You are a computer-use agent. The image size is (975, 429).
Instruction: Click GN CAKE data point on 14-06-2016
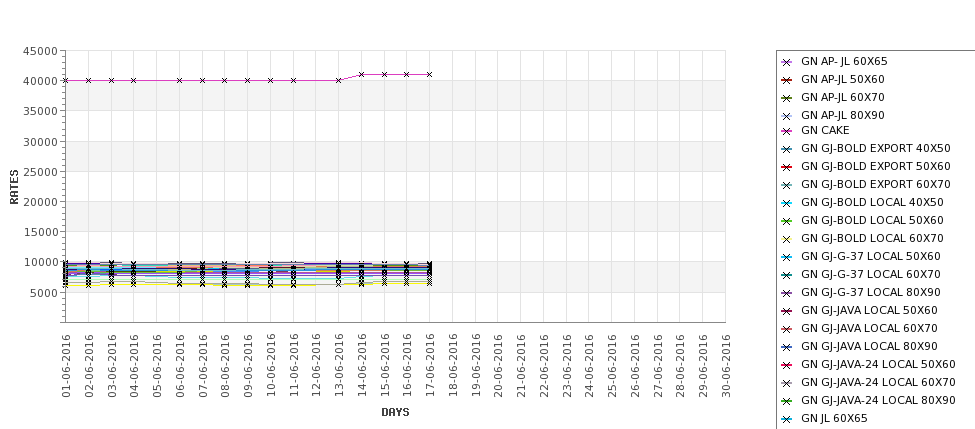(361, 74)
